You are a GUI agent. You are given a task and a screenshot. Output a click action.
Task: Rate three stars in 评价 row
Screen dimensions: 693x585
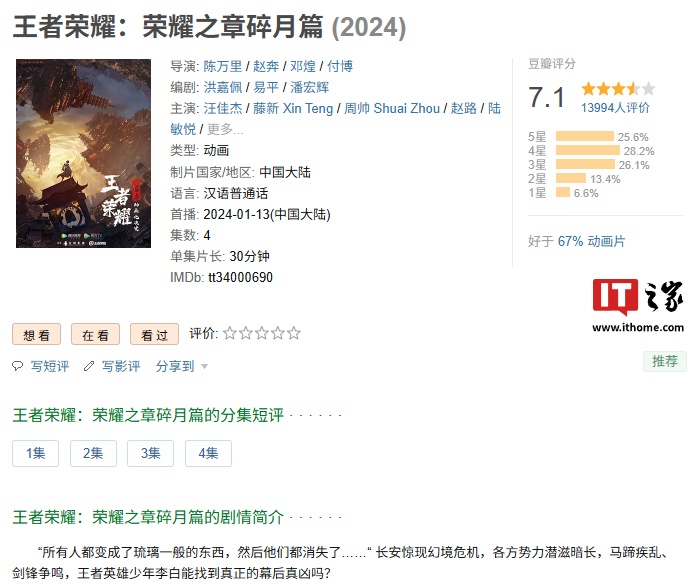pyautogui.click(x=262, y=333)
